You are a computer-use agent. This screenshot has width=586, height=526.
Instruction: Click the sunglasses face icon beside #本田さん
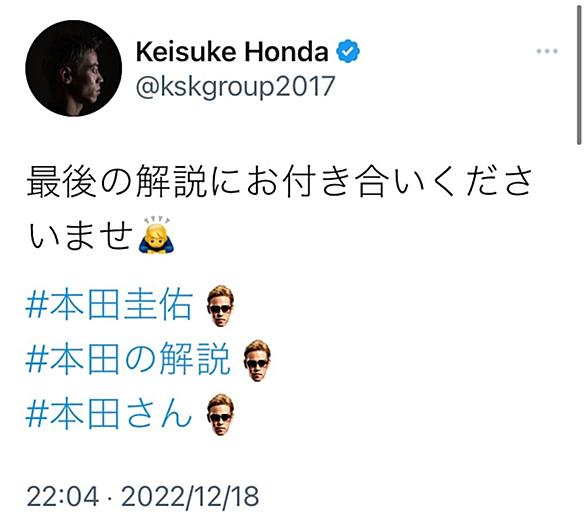pos(220,415)
